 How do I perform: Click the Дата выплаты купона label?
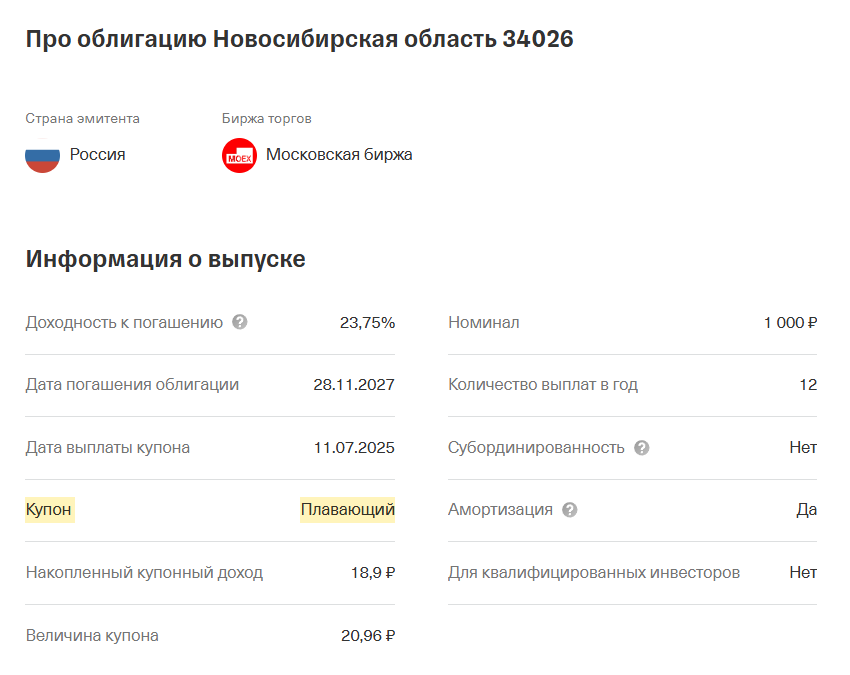(x=108, y=447)
